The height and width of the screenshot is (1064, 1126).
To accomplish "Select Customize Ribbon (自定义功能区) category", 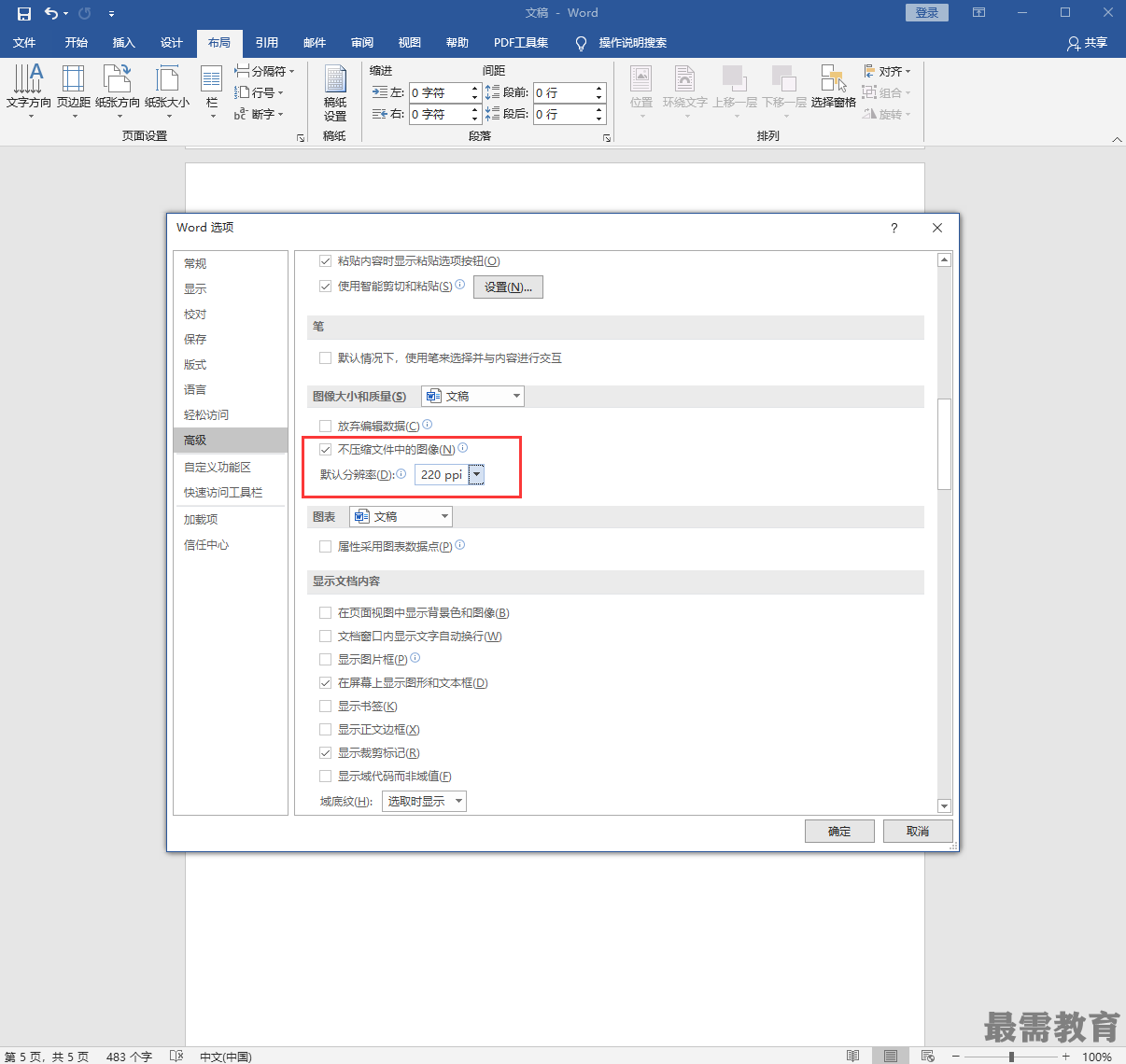I will [x=231, y=467].
